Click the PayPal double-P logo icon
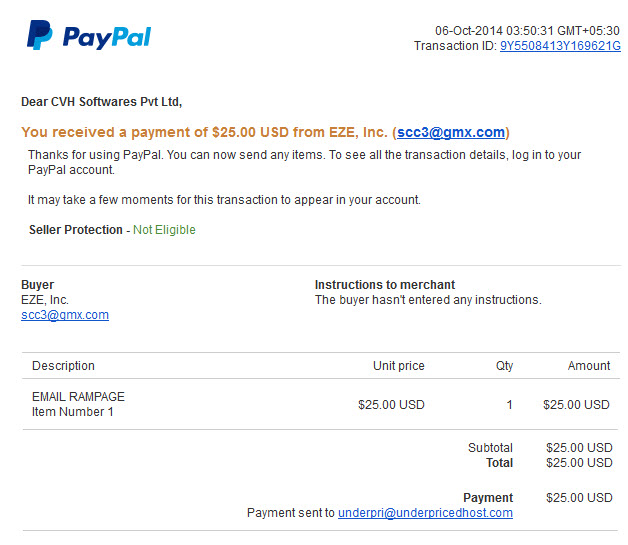The height and width of the screenshot is (545, 628). coord(40,35)
